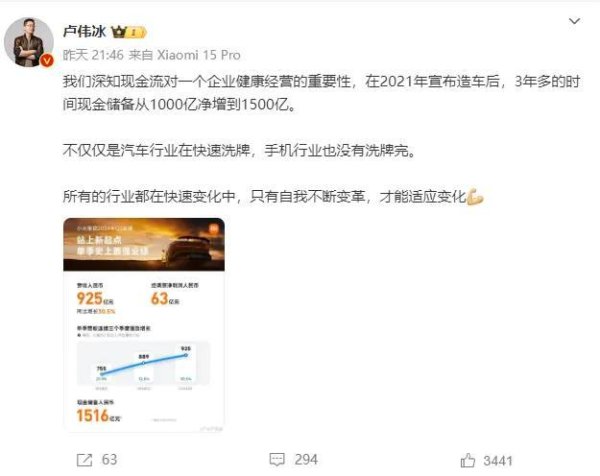This screenshot has height=476, width=600.
Task: Click the orange verified V badge
Action: pos(47,60)
